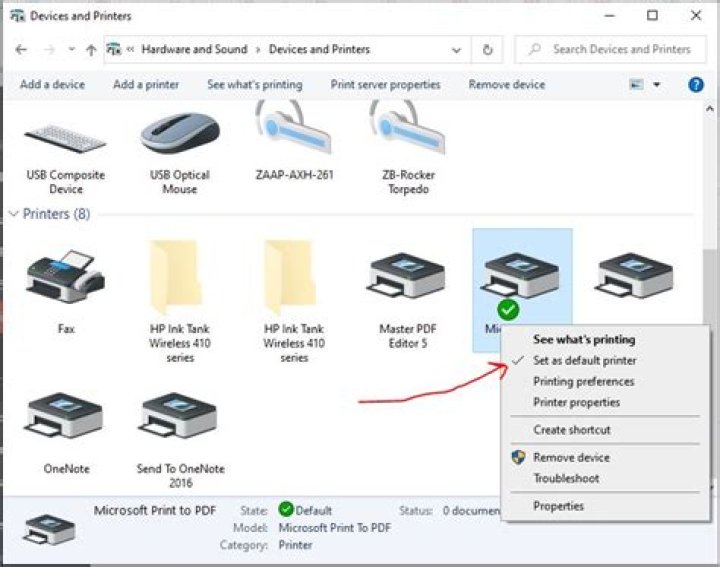Open Printing preferences from context menu

(x=584, y=382)
